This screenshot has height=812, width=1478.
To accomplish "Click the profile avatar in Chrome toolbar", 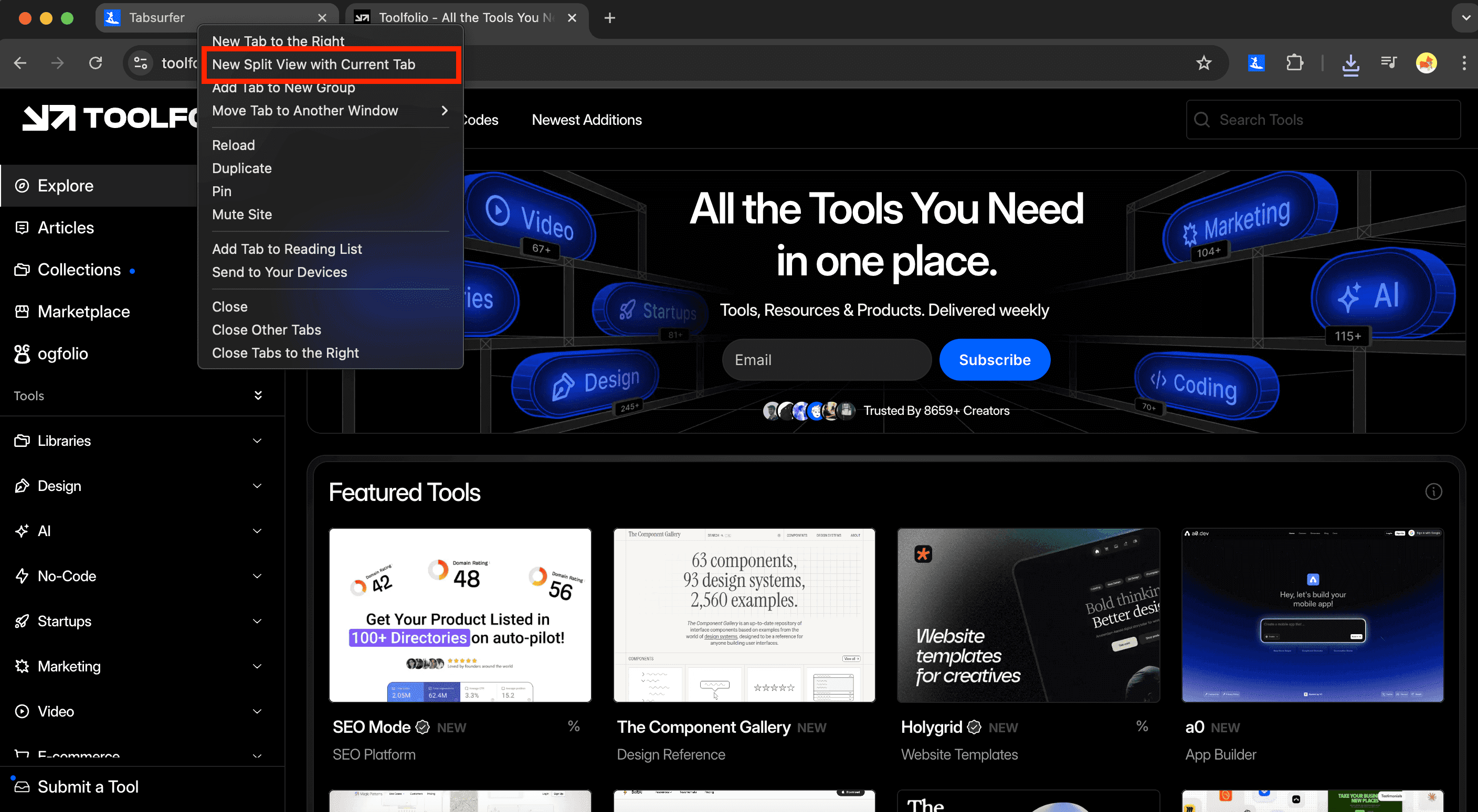I will click(1427, 62).
